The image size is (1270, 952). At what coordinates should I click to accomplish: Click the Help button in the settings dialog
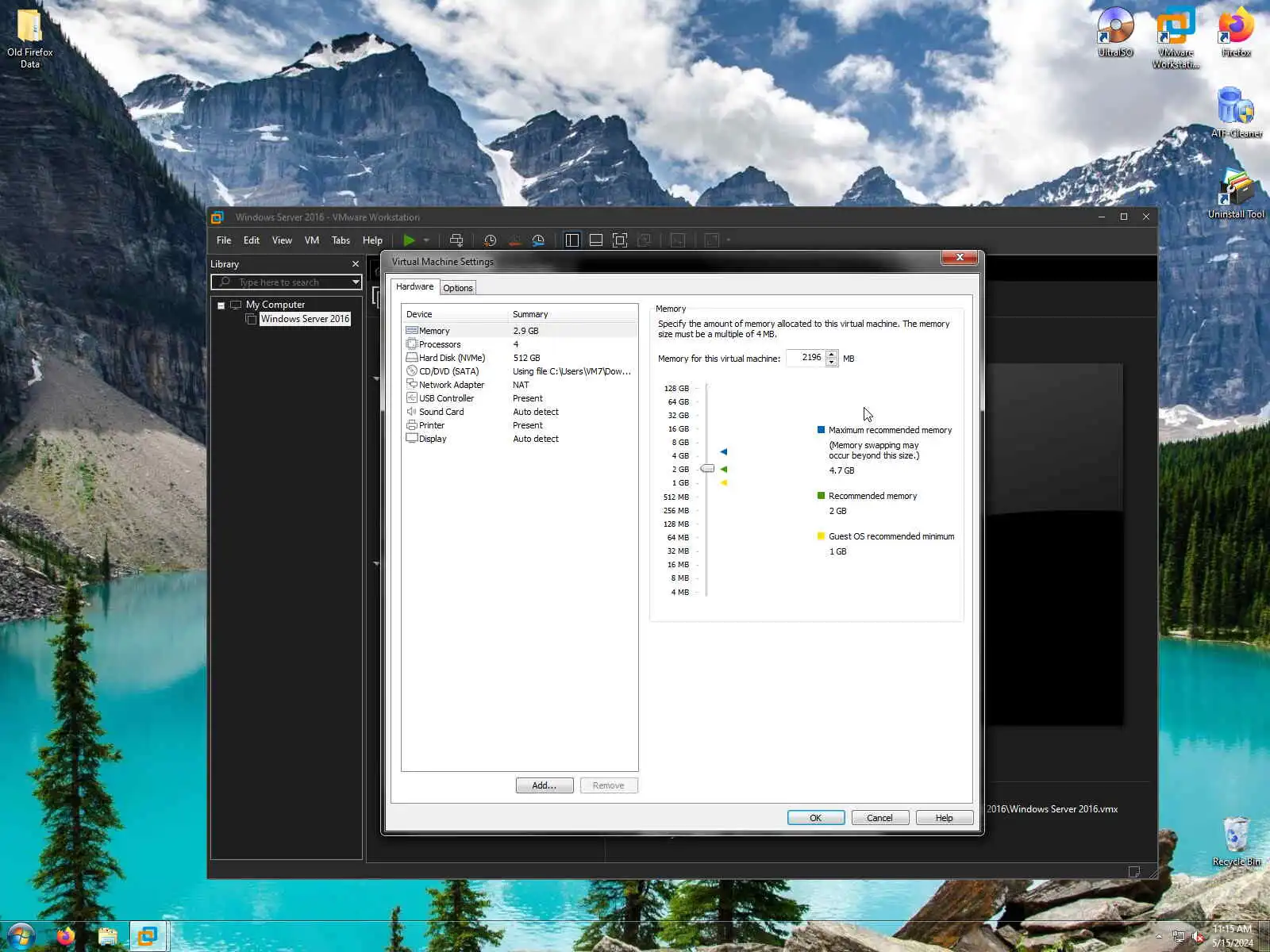point(945,818)
